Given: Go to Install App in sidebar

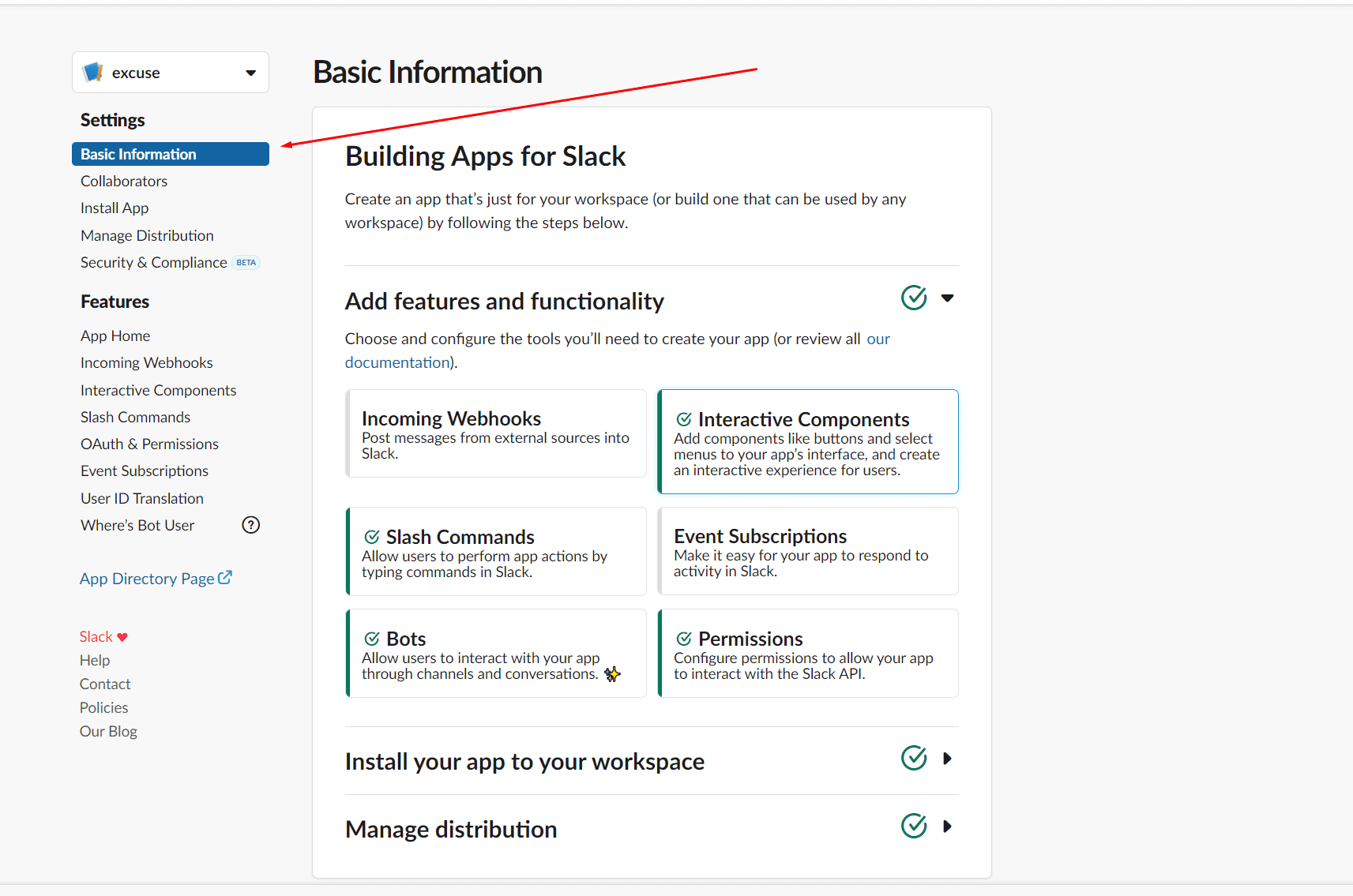Looking at the screenshot, I should pos(115,208).
